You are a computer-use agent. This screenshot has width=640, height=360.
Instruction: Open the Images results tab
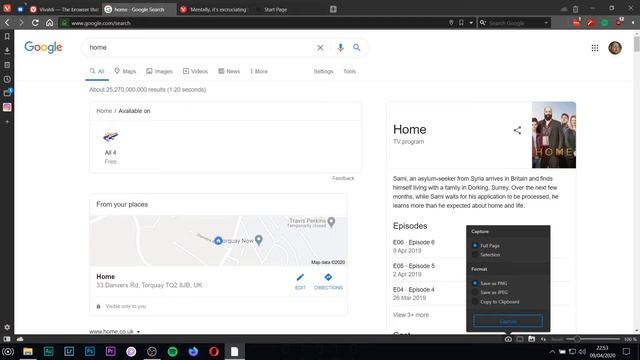(159, 71)
